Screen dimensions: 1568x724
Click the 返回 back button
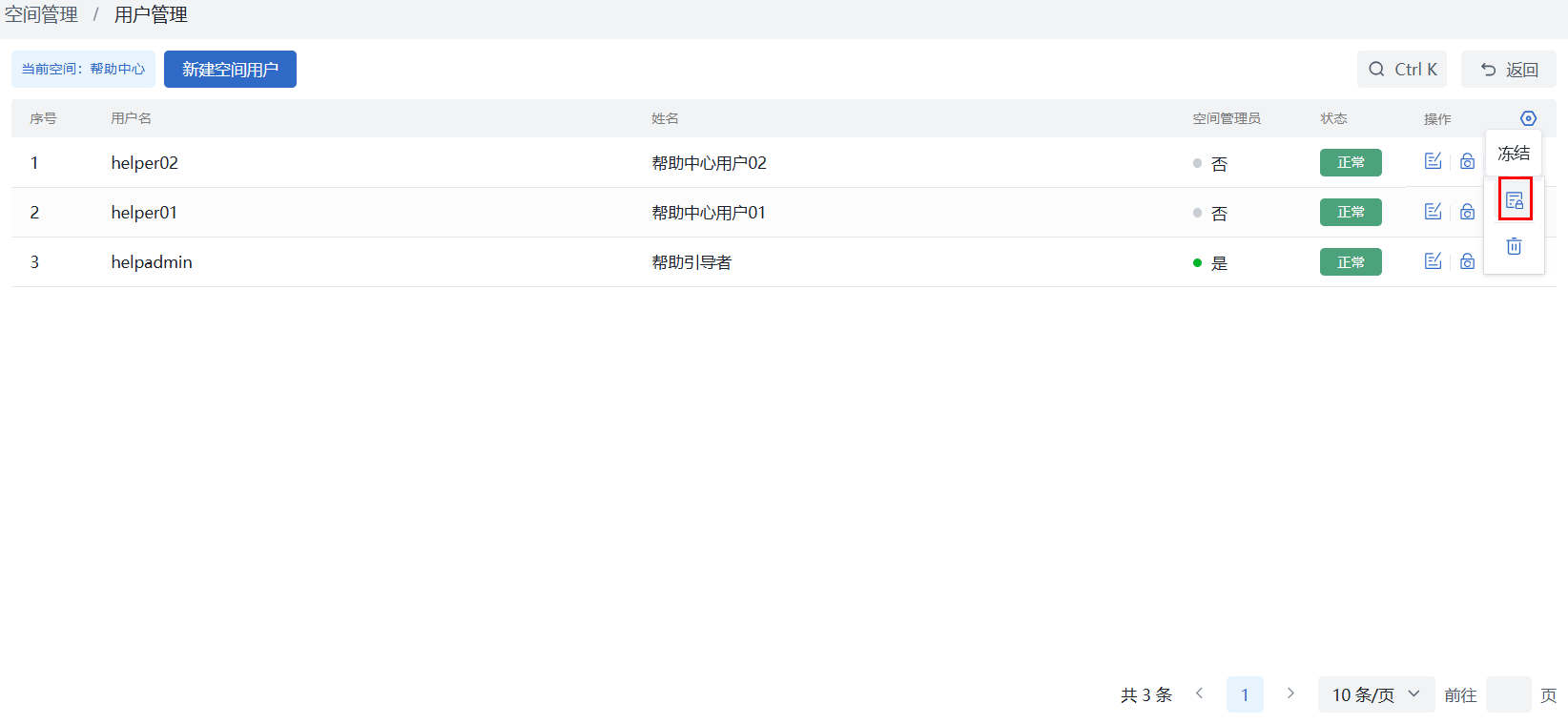coord(1509,69)
